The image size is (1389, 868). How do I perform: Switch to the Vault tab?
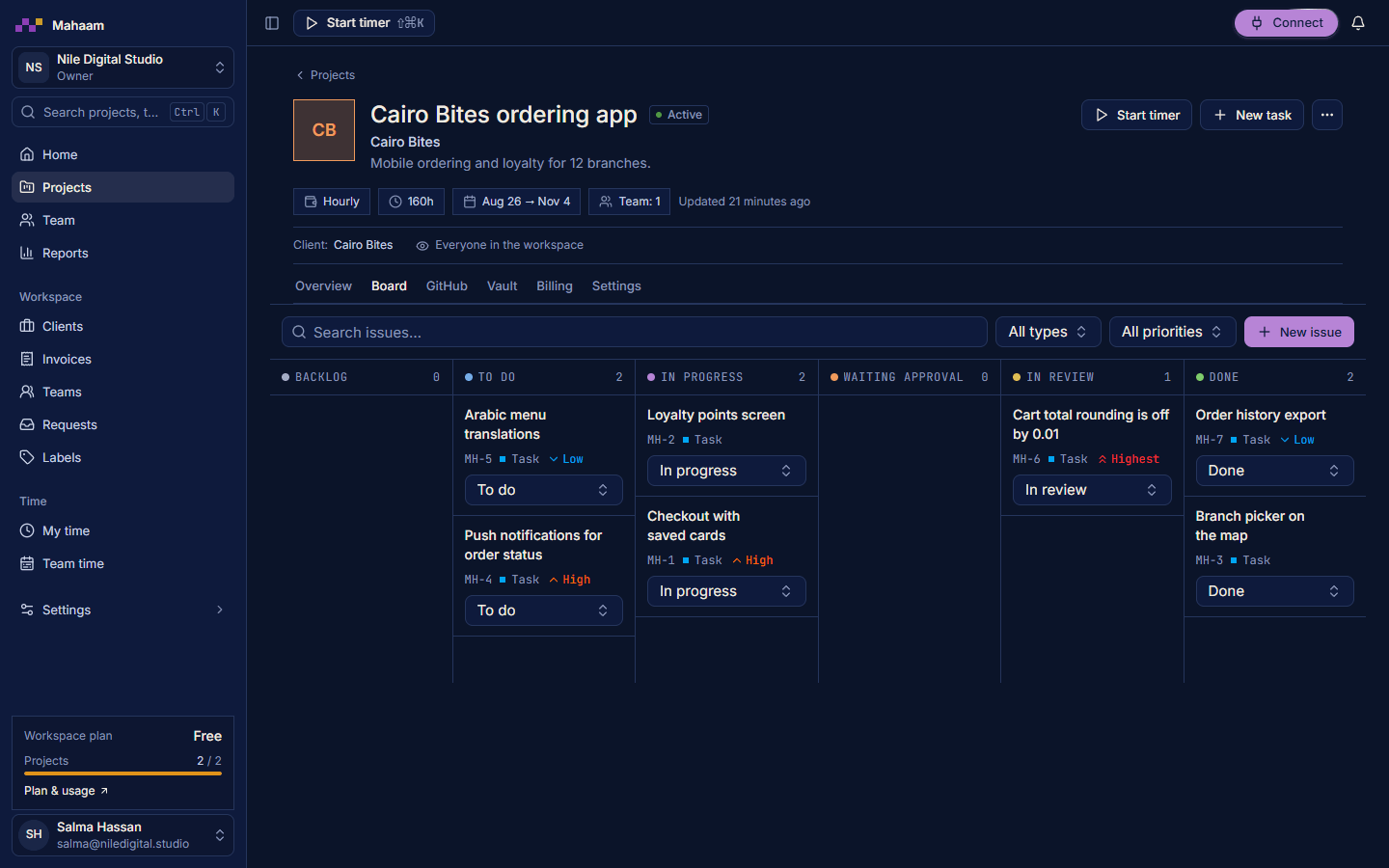point(502,286)
